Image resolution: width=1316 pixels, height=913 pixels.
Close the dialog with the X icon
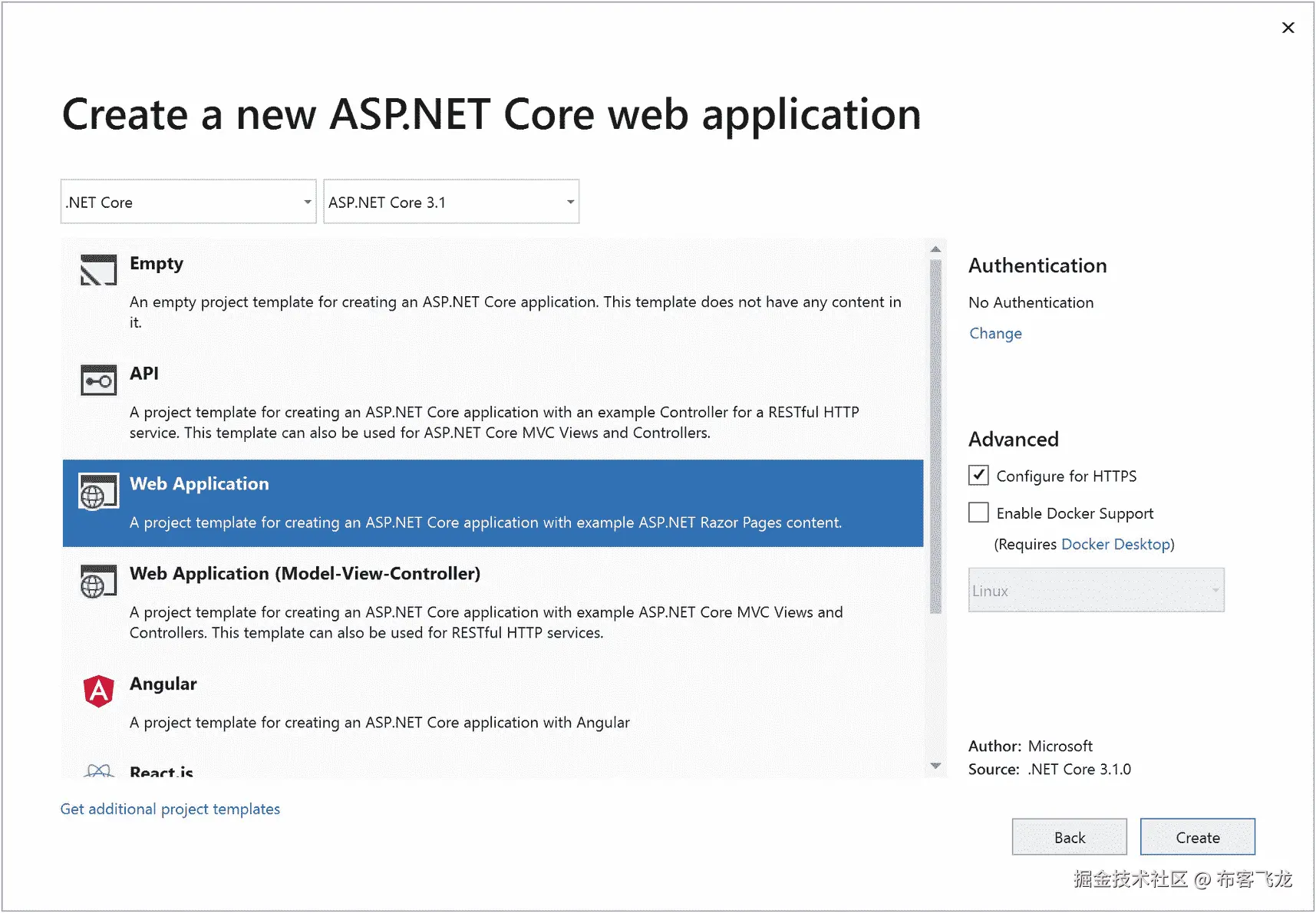pos(1288,28)
